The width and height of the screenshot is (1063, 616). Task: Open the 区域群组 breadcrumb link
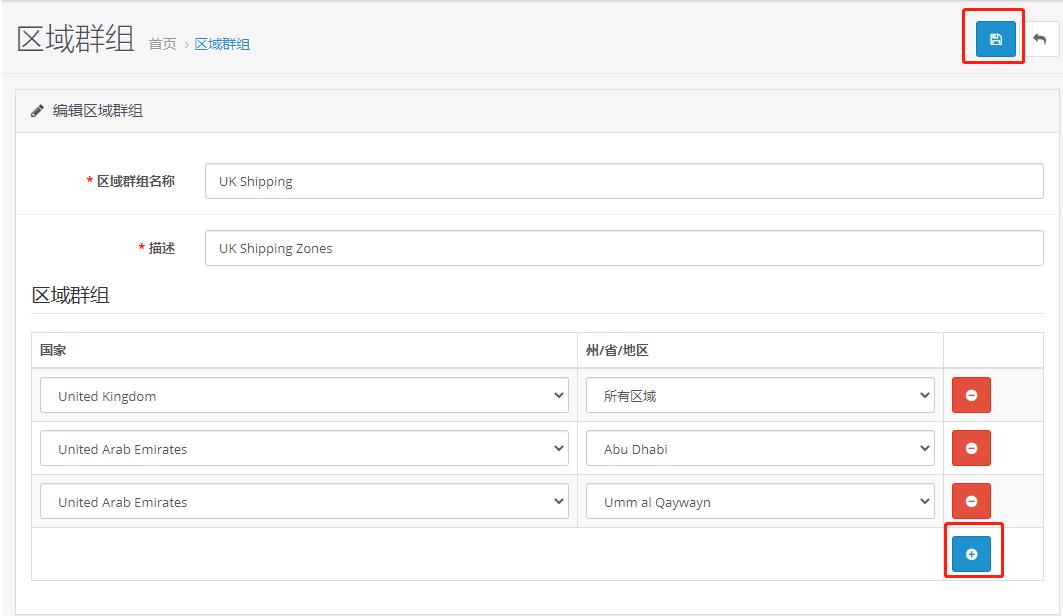[x=222, y=44]
